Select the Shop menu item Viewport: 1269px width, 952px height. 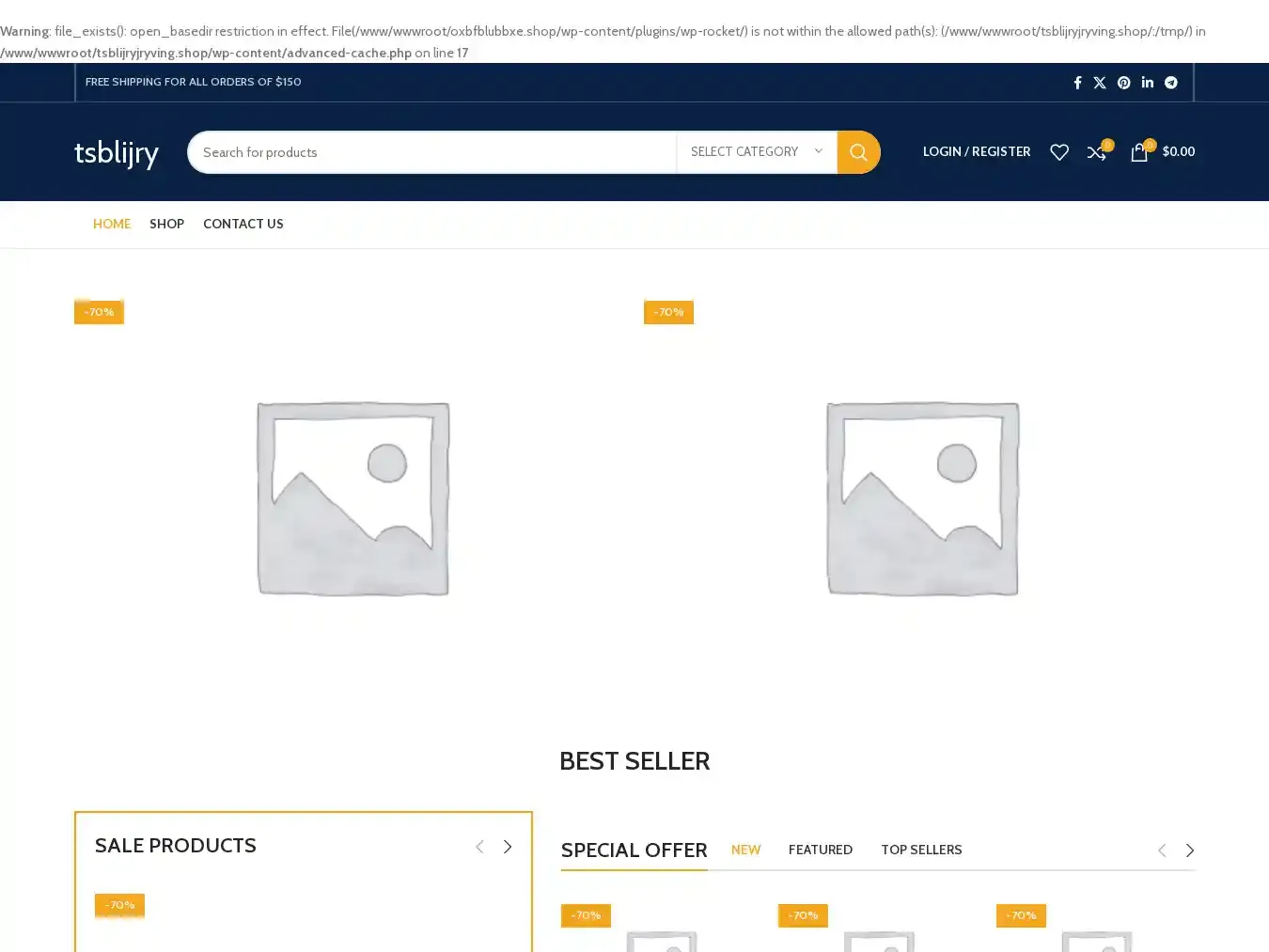click(166, 224)
